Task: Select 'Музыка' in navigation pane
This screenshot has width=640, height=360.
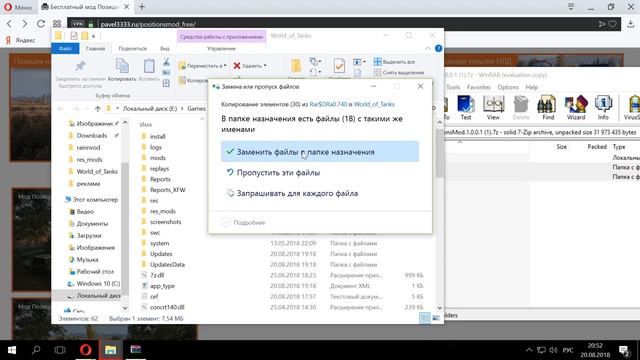Action: [87, 260]
